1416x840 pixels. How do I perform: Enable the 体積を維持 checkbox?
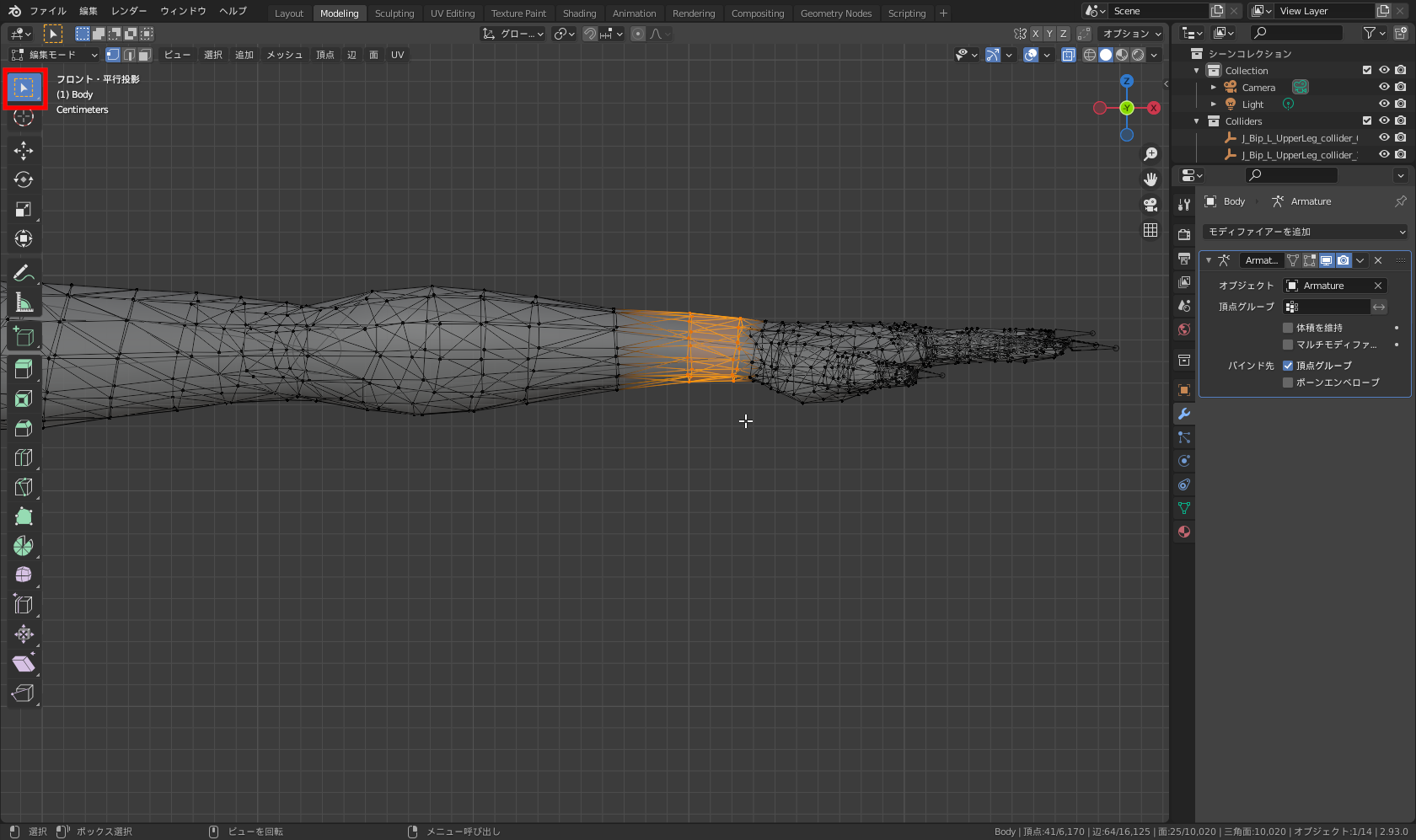(1288, 328)
